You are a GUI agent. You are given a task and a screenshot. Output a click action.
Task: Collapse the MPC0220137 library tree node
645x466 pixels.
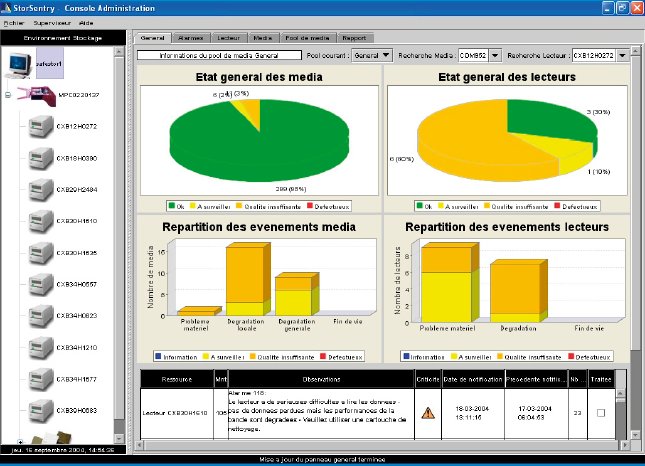coord(8,95)
